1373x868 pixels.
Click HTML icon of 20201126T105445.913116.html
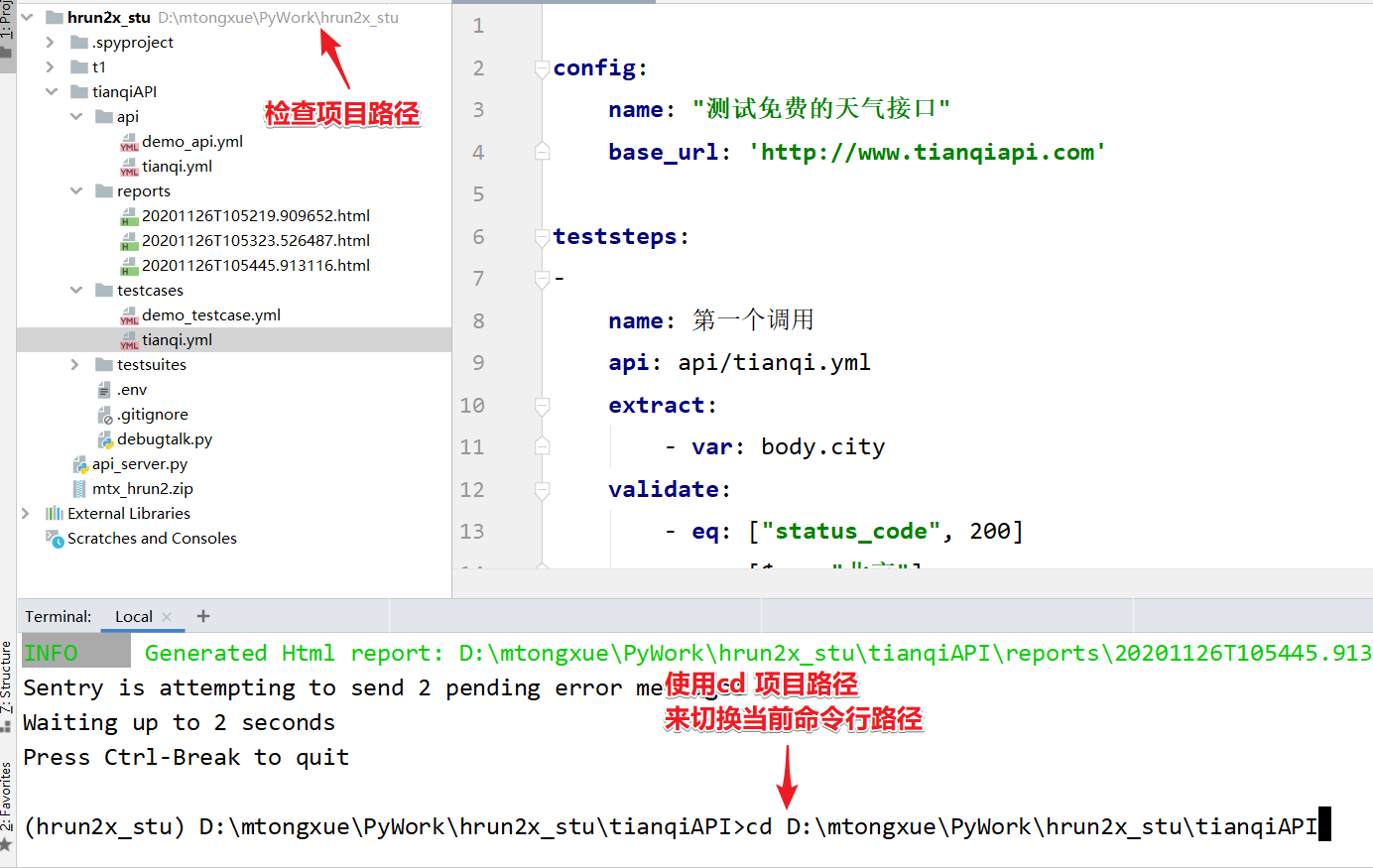(128, 266)
